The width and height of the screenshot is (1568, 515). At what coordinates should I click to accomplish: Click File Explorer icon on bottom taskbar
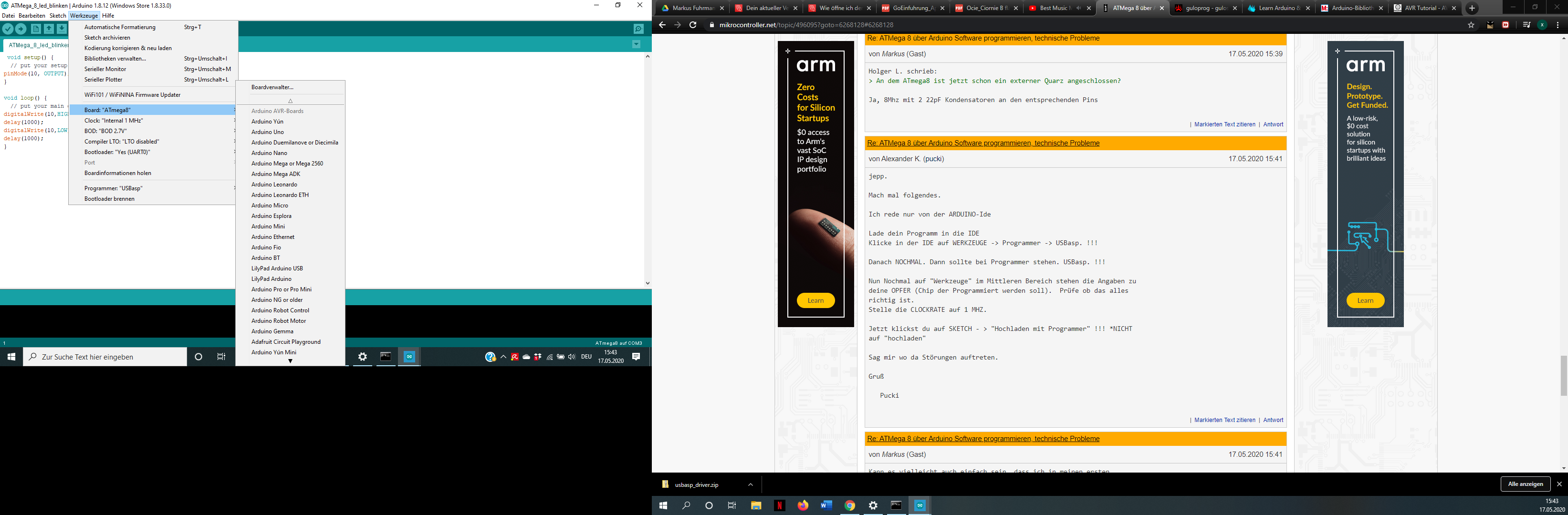click(x=756, y=505)
